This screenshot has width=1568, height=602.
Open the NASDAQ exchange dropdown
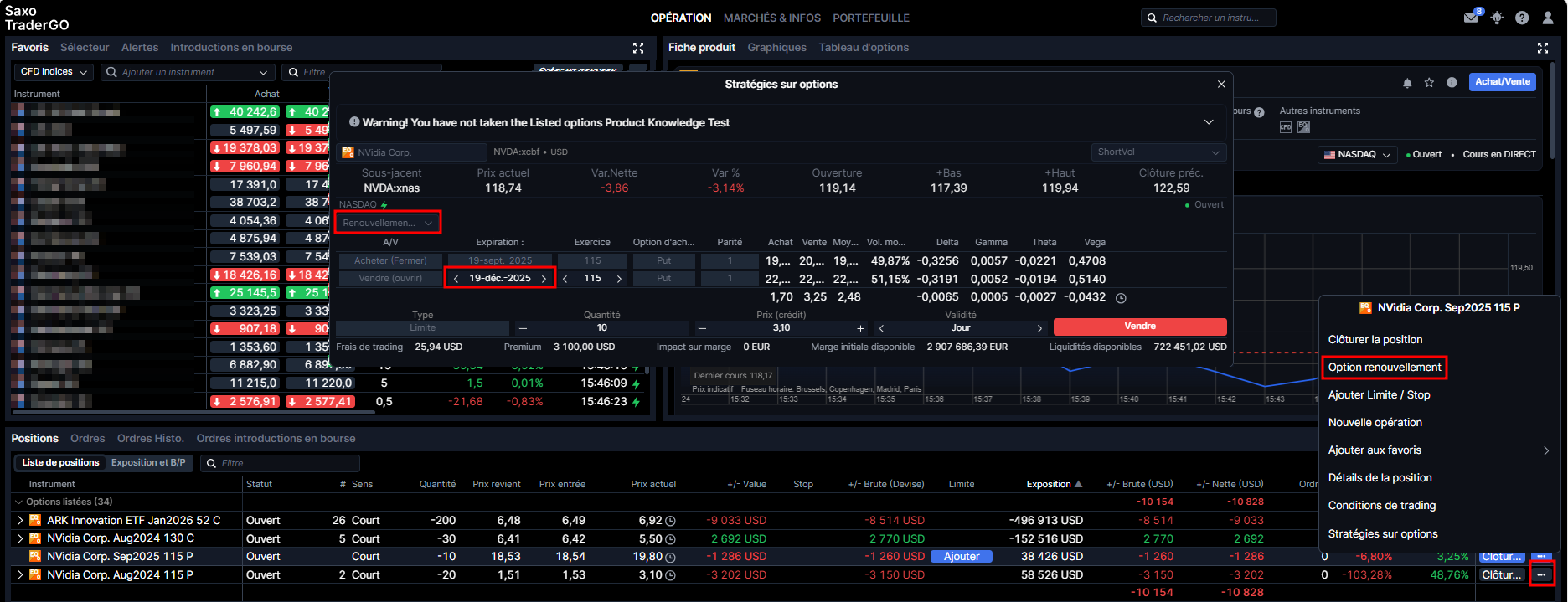pyautogui.click(x=1357, y=155)
